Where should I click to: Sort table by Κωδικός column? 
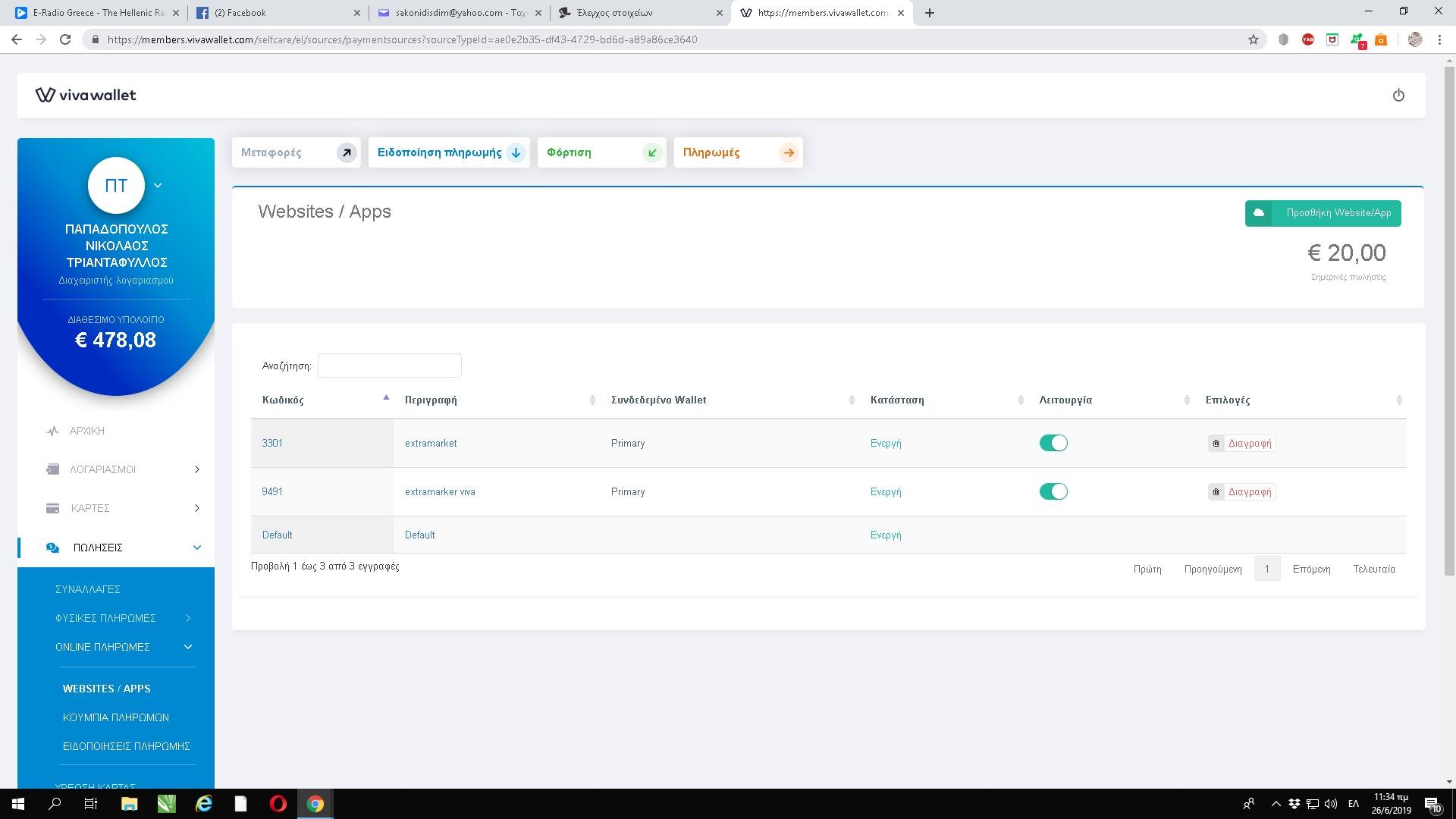click(x=322, y=400)
